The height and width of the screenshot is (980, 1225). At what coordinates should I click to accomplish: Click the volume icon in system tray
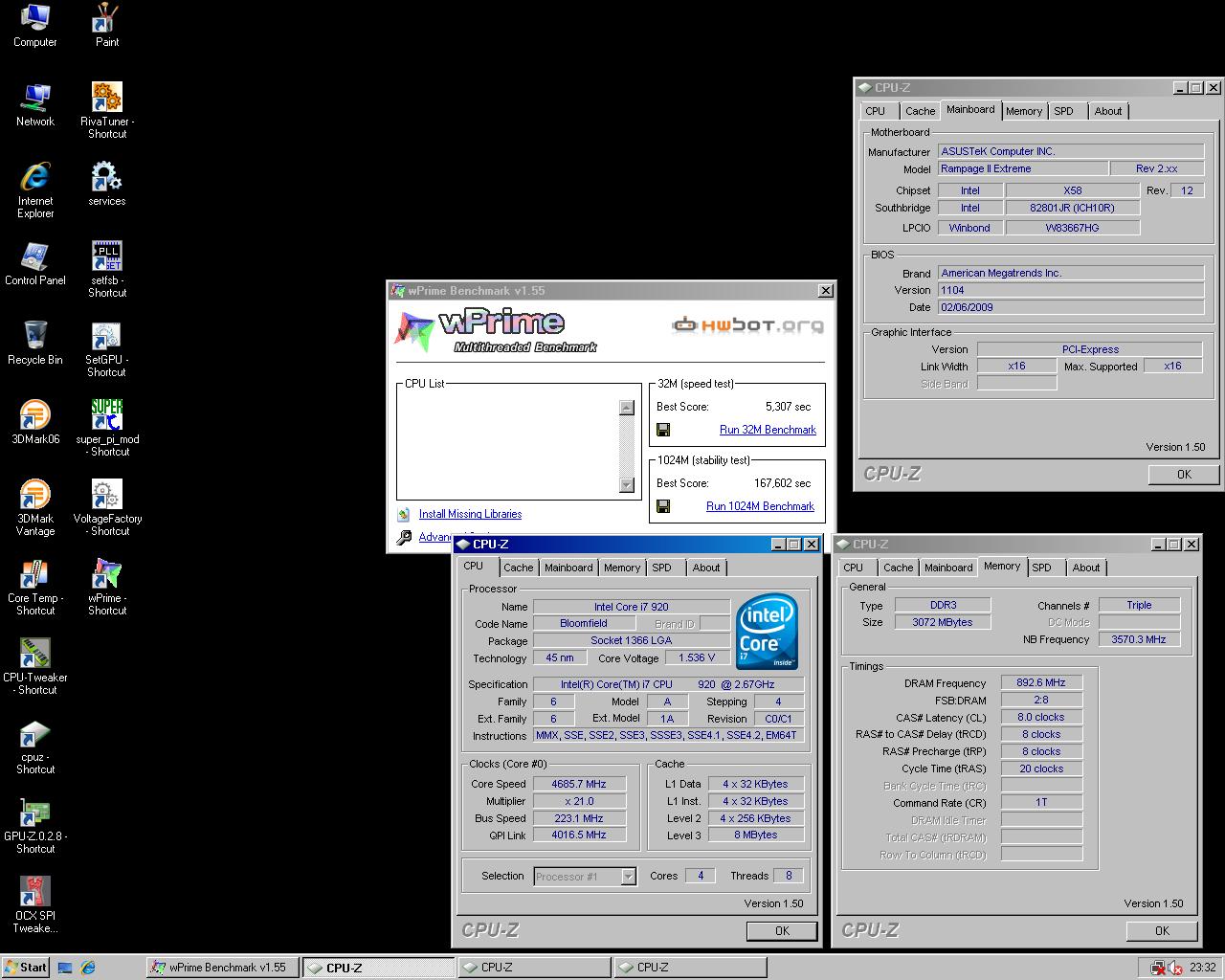[1175, 968]
